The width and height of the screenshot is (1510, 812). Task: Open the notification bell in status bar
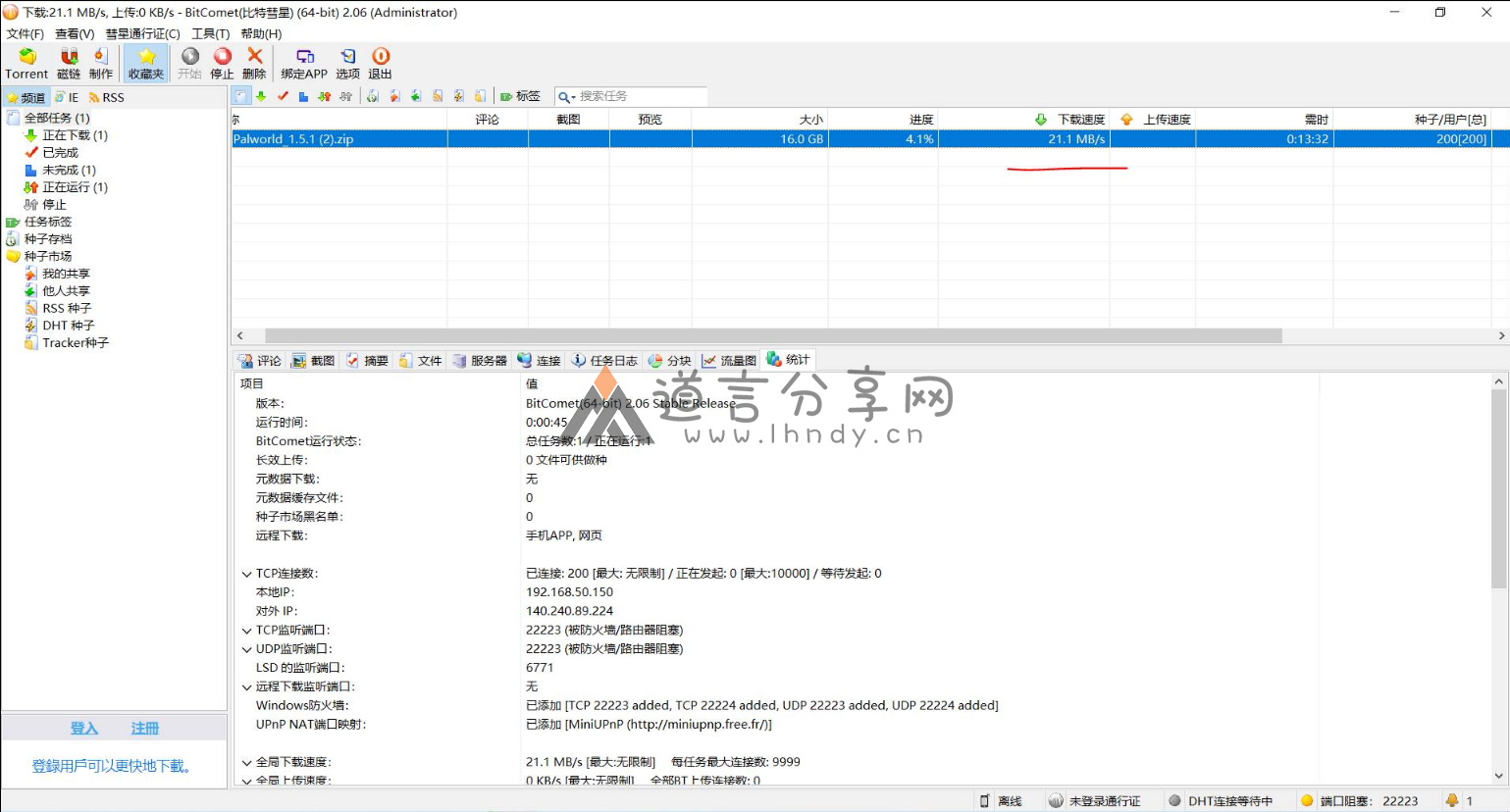pyautogui.click(x=1452, y=800)
